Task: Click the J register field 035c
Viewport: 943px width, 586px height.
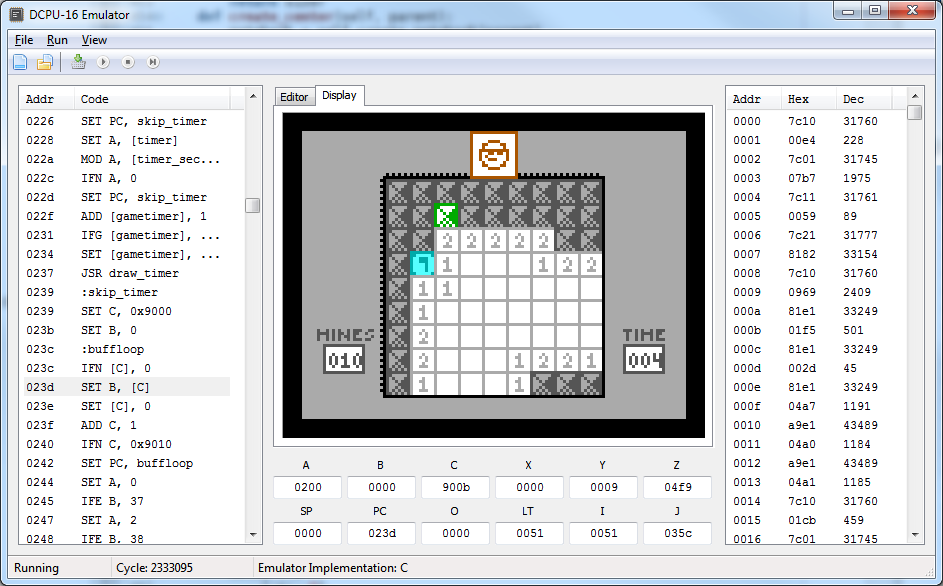Action: coord(677,533)
